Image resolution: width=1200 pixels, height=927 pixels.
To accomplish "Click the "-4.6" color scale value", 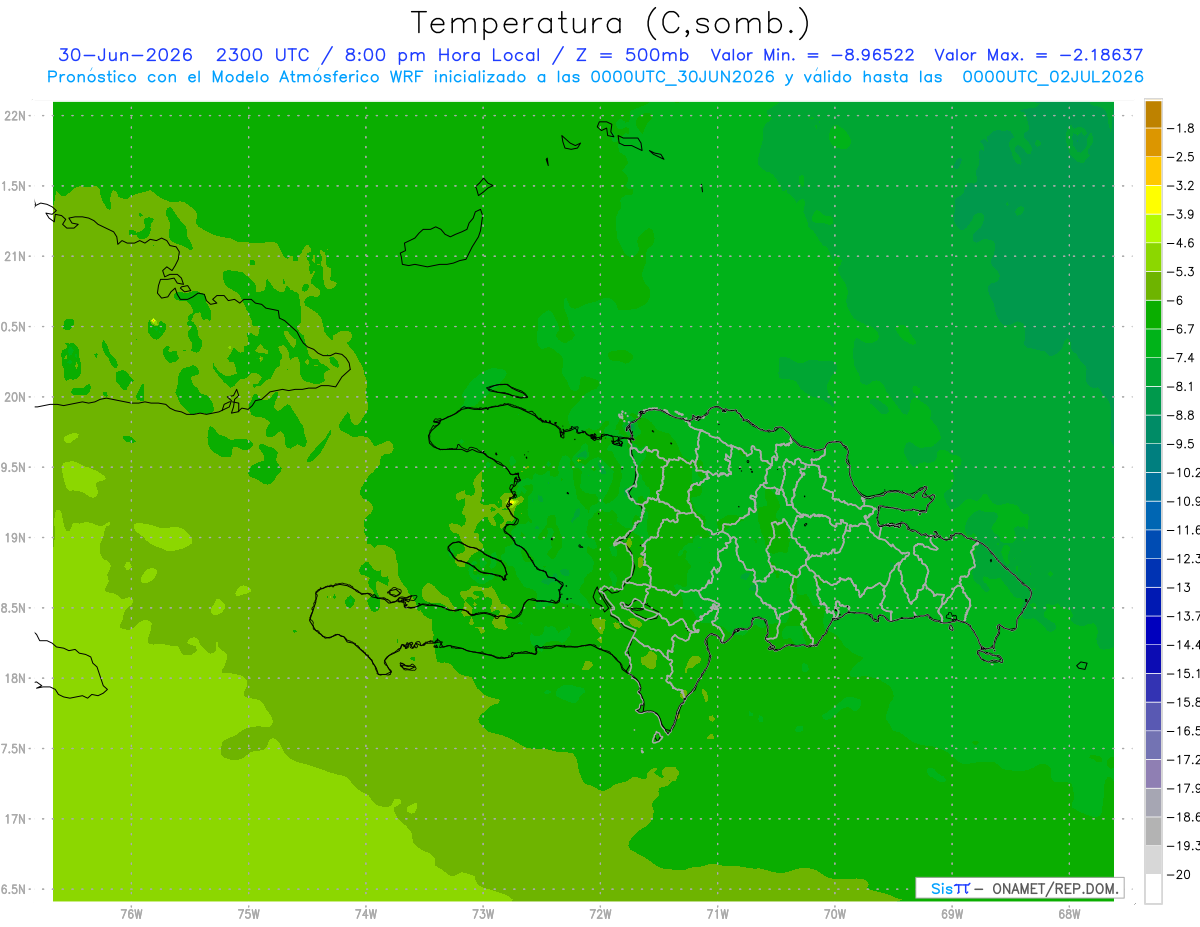I will [1183, 243].
